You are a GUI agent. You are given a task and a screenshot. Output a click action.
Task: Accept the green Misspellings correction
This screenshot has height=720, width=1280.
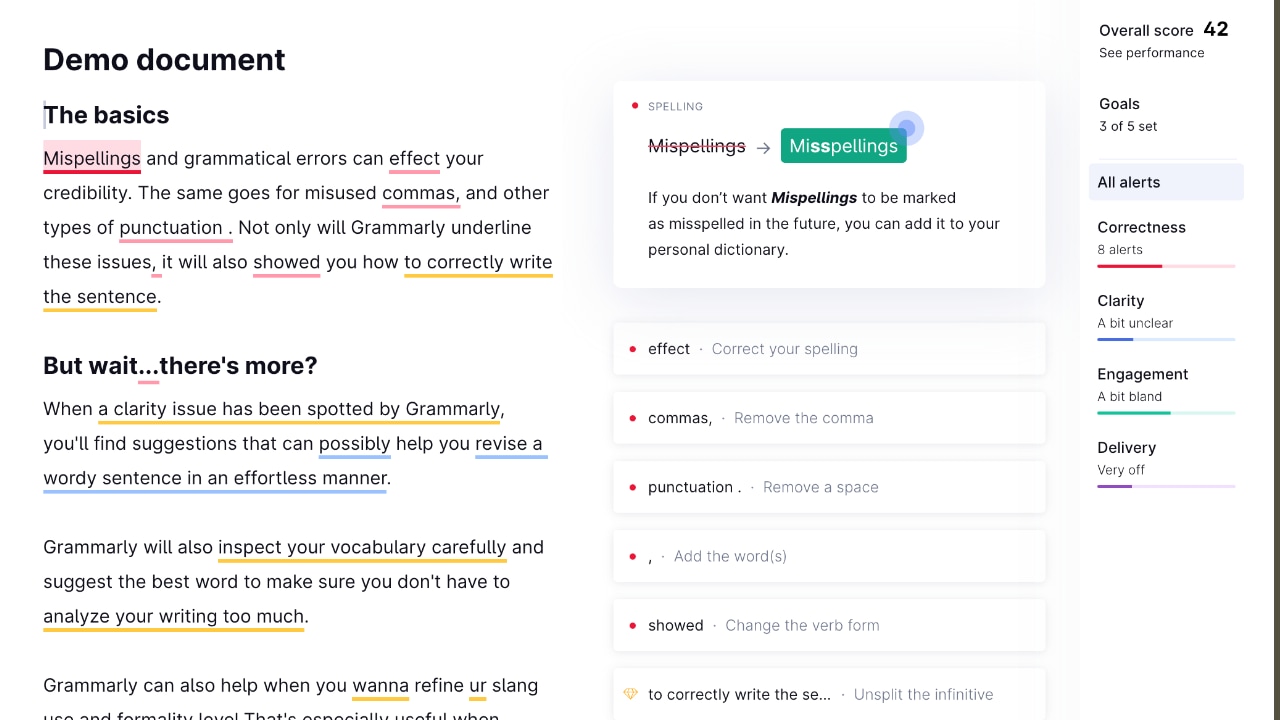pos(843,145)
